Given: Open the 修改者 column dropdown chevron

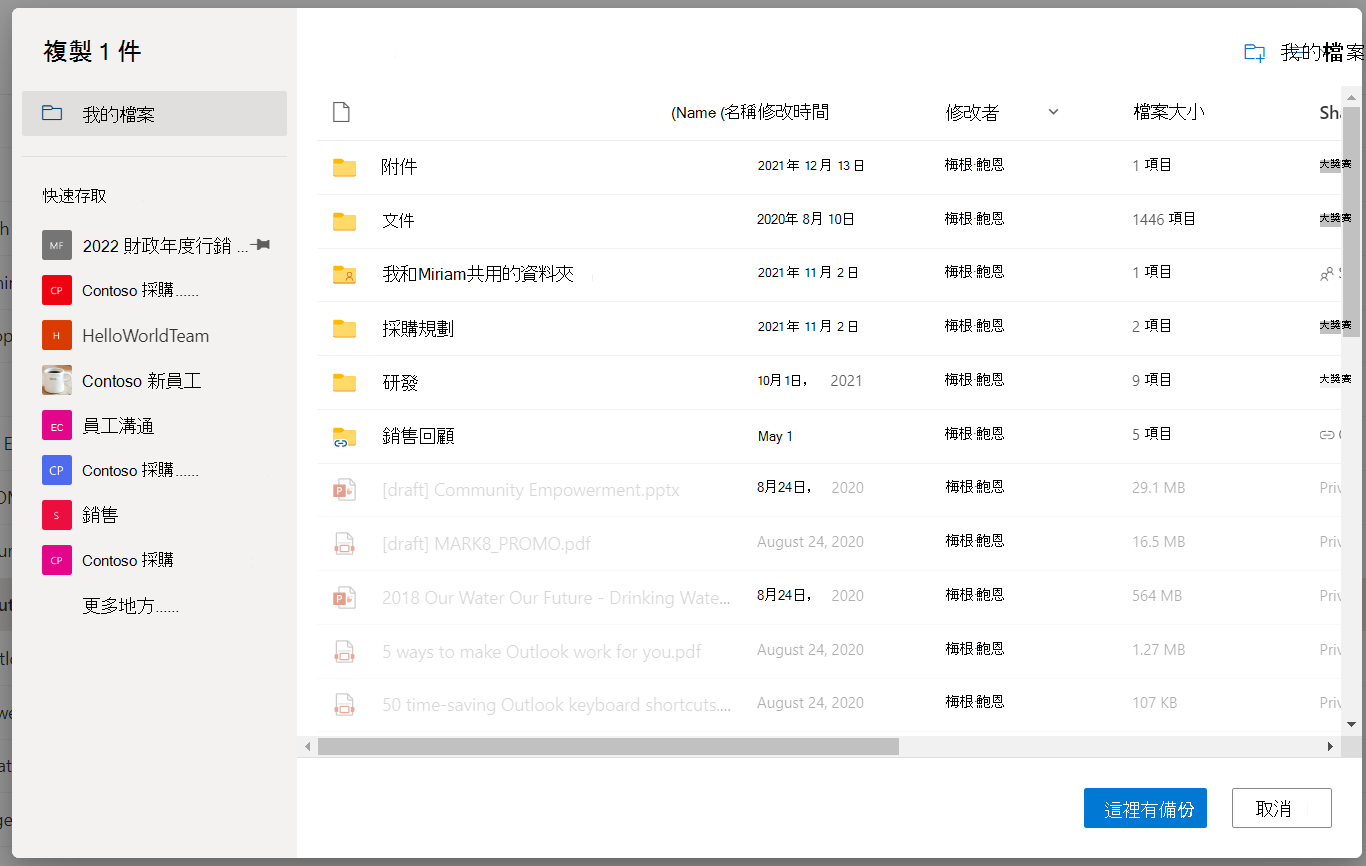Looking at the screenshot, I should [1053, 112].
